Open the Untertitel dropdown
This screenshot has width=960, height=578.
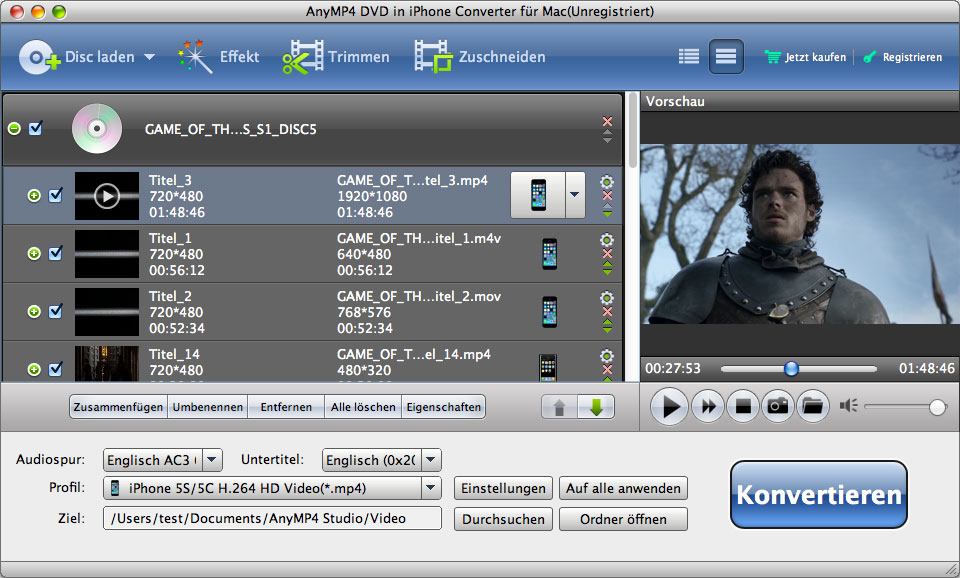431,460
